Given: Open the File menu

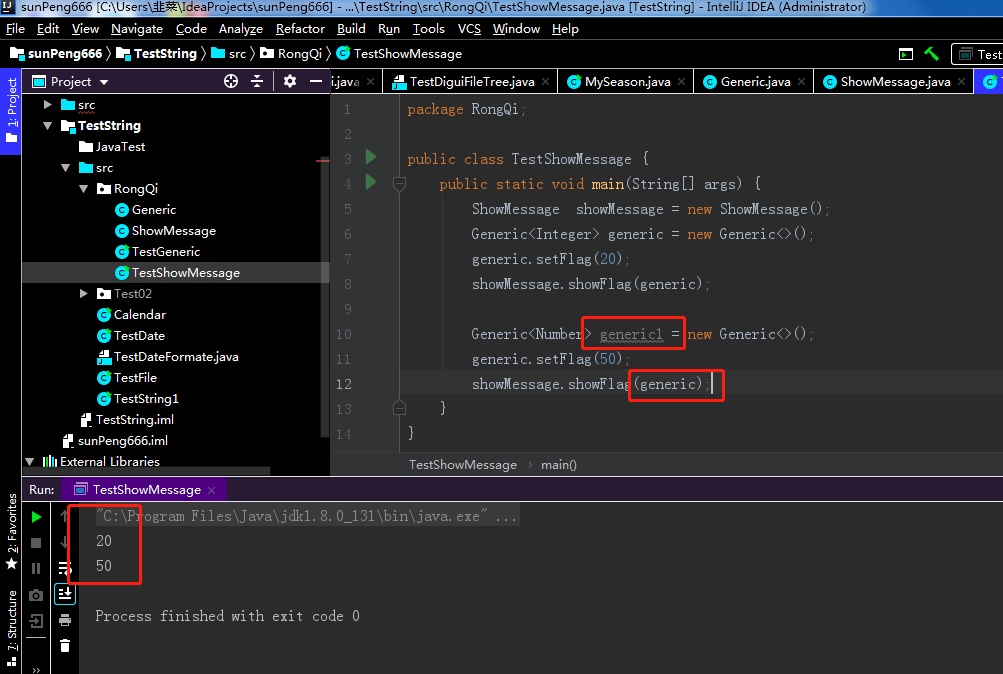Looking at the screenshot, I should (15, 29).
